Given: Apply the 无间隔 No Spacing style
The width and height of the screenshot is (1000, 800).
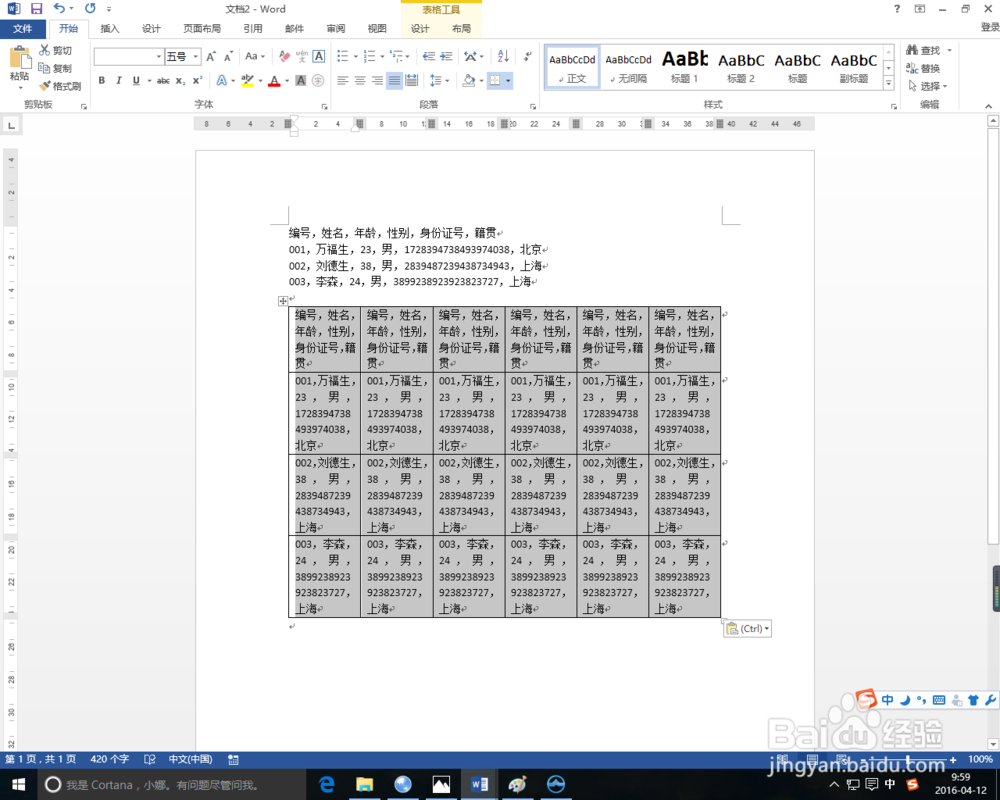Looking at the screenshot, I should coord(628,68).
